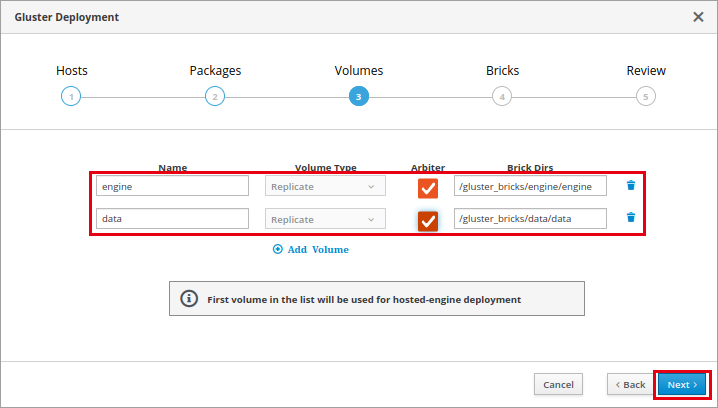Select the Volumes step 3 circle
The image size is (718, 408).
pyautogui.click(x=359, y=97)
